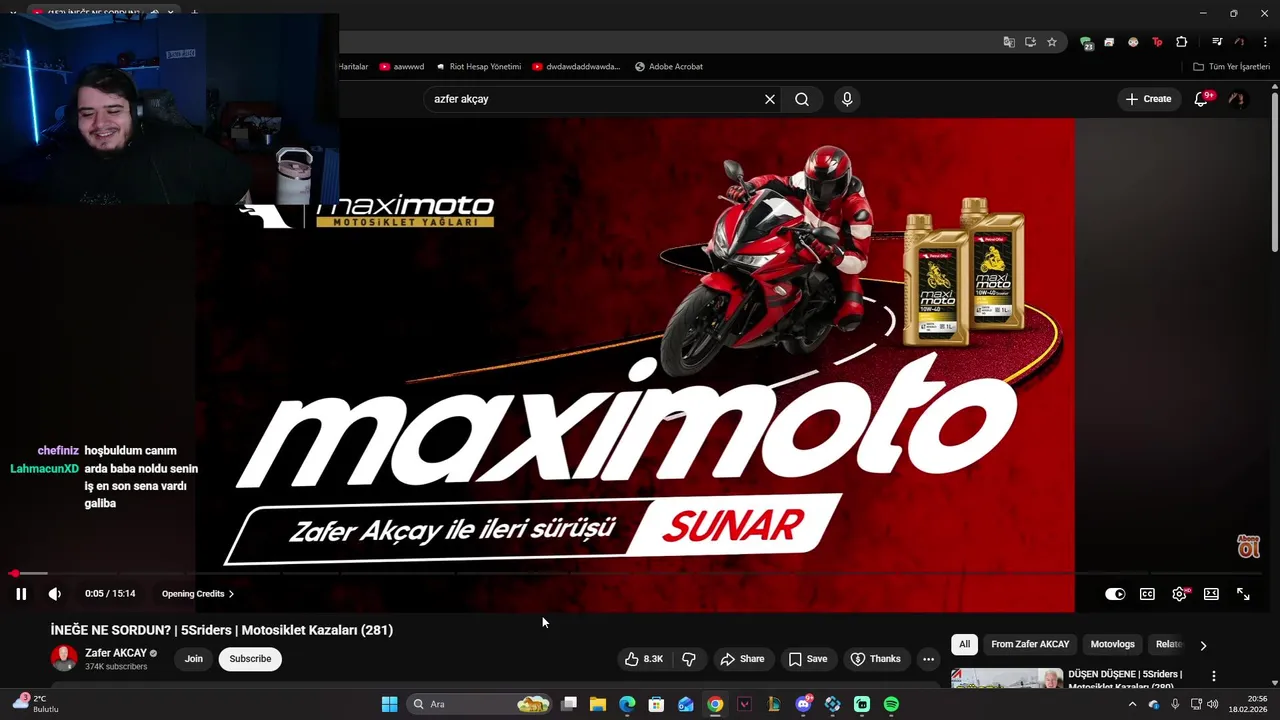Open the DÜŞEN DÜŞENE recommended video thumbnail
The image size is (1280, 720).
click(x=1006, y=679)
